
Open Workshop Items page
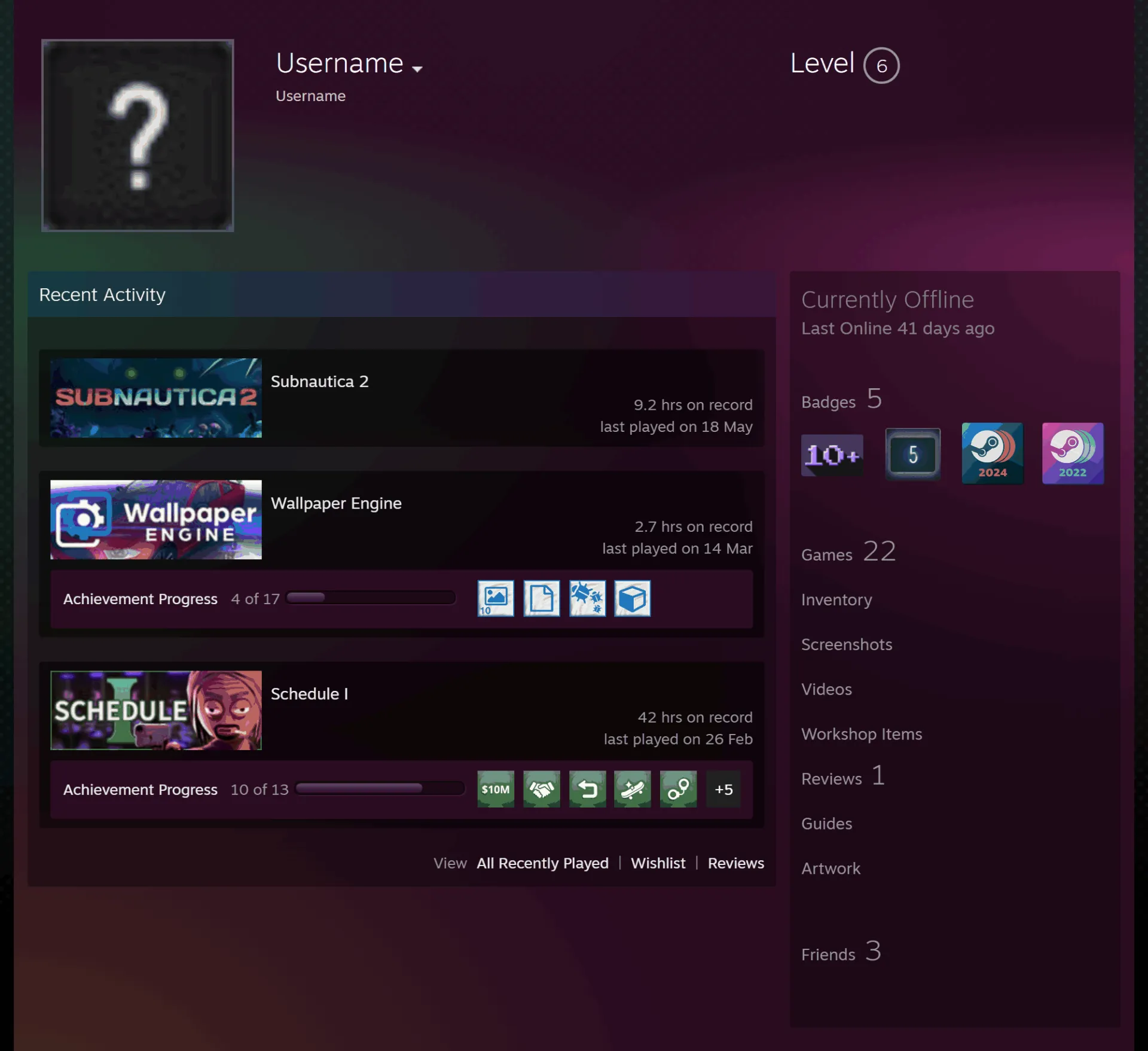tap(862, 734)
